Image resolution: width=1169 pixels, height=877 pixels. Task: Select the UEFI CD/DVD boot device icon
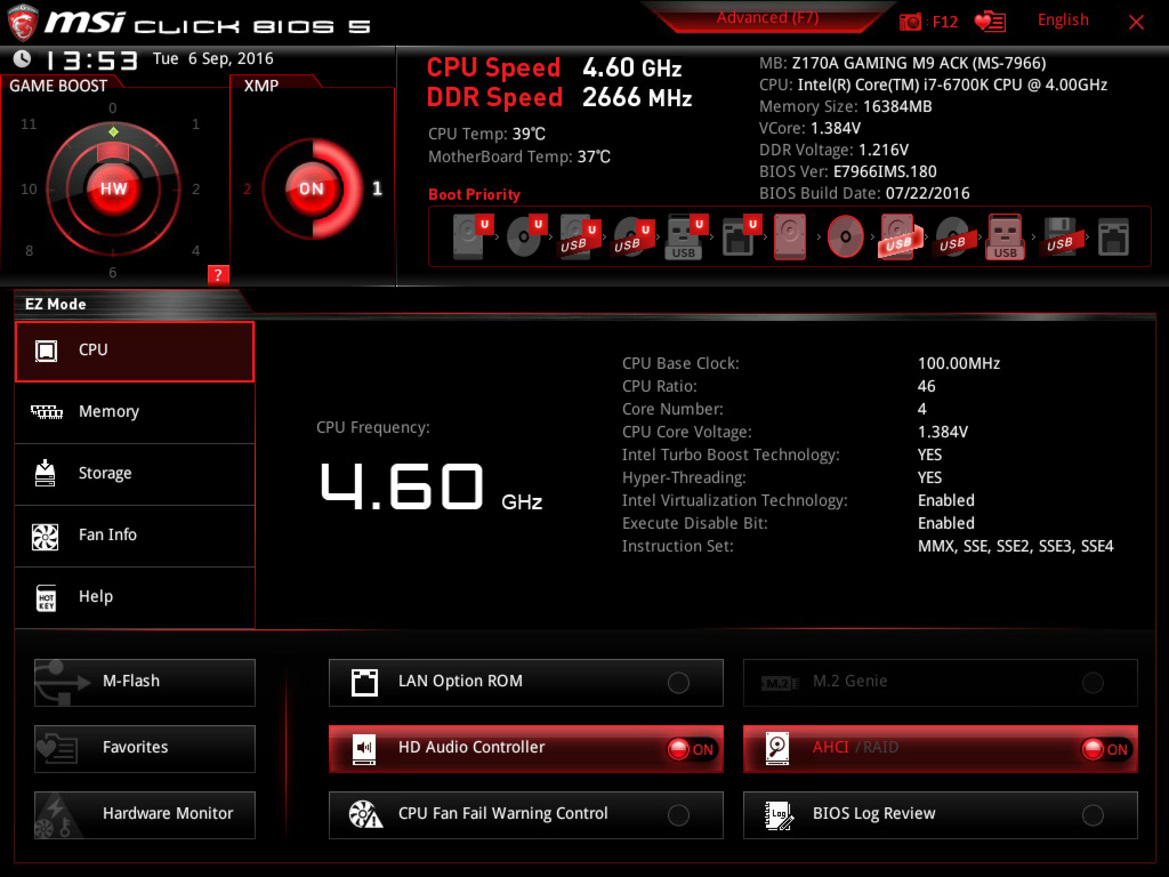pyautogui.click(x=526, y=236)
